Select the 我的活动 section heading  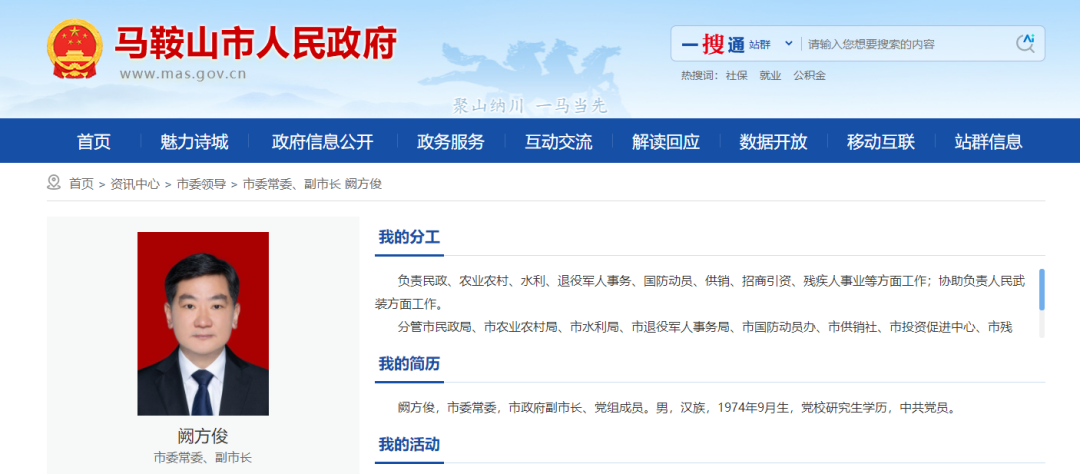pos(409,444)
